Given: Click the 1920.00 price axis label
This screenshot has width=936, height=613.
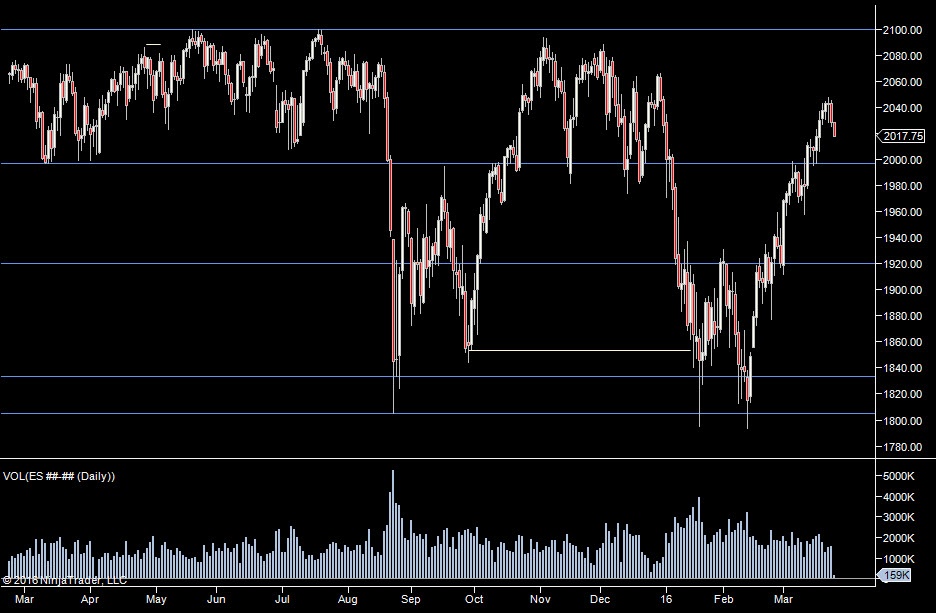Looking at the screenshot, I should pyautogui.click(x=902, y=264).
